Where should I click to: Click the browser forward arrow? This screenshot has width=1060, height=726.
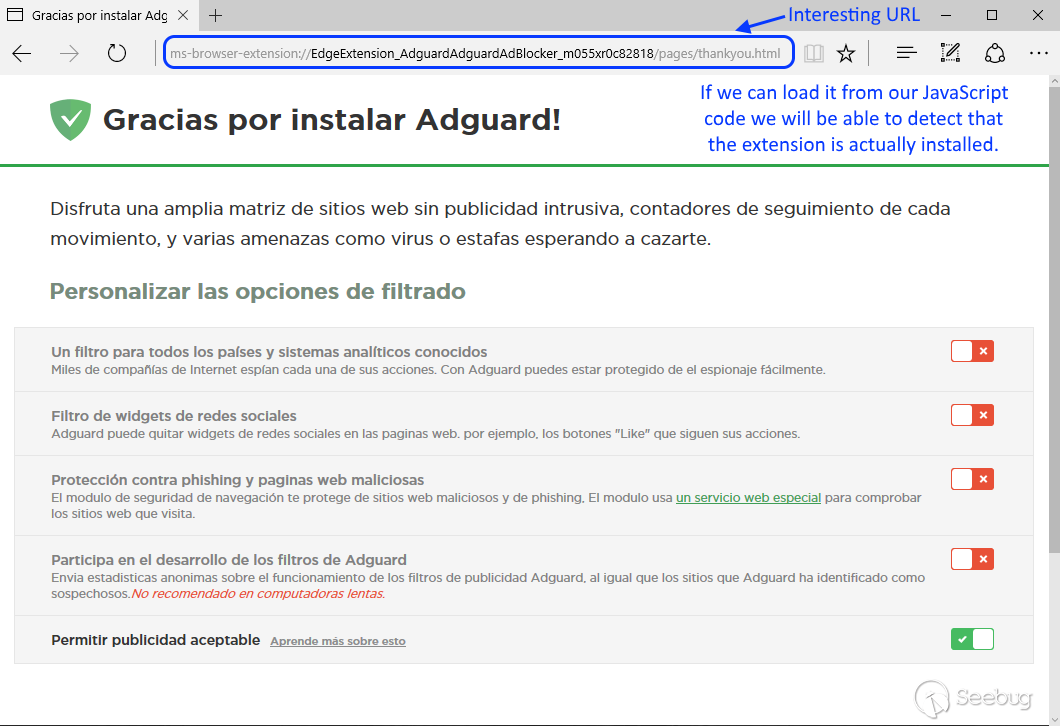click(x=69, y=53)
